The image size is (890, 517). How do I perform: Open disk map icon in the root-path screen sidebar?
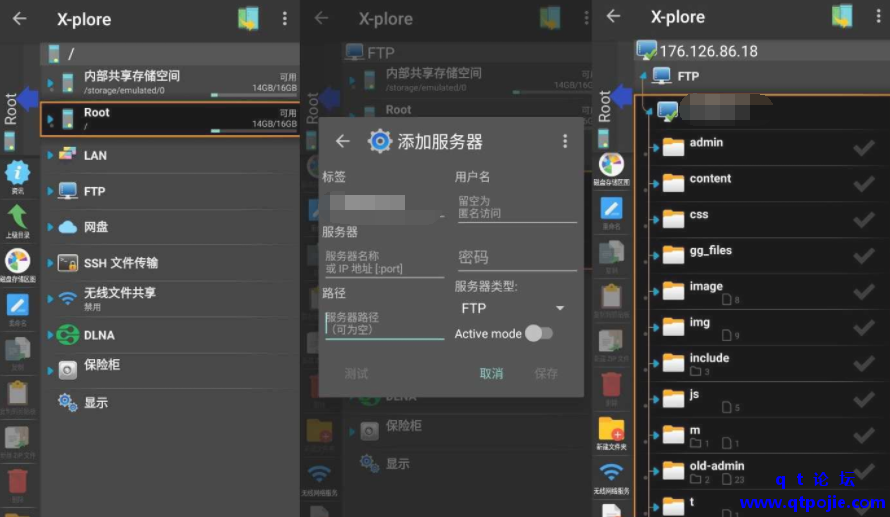(x=18, y=261)
